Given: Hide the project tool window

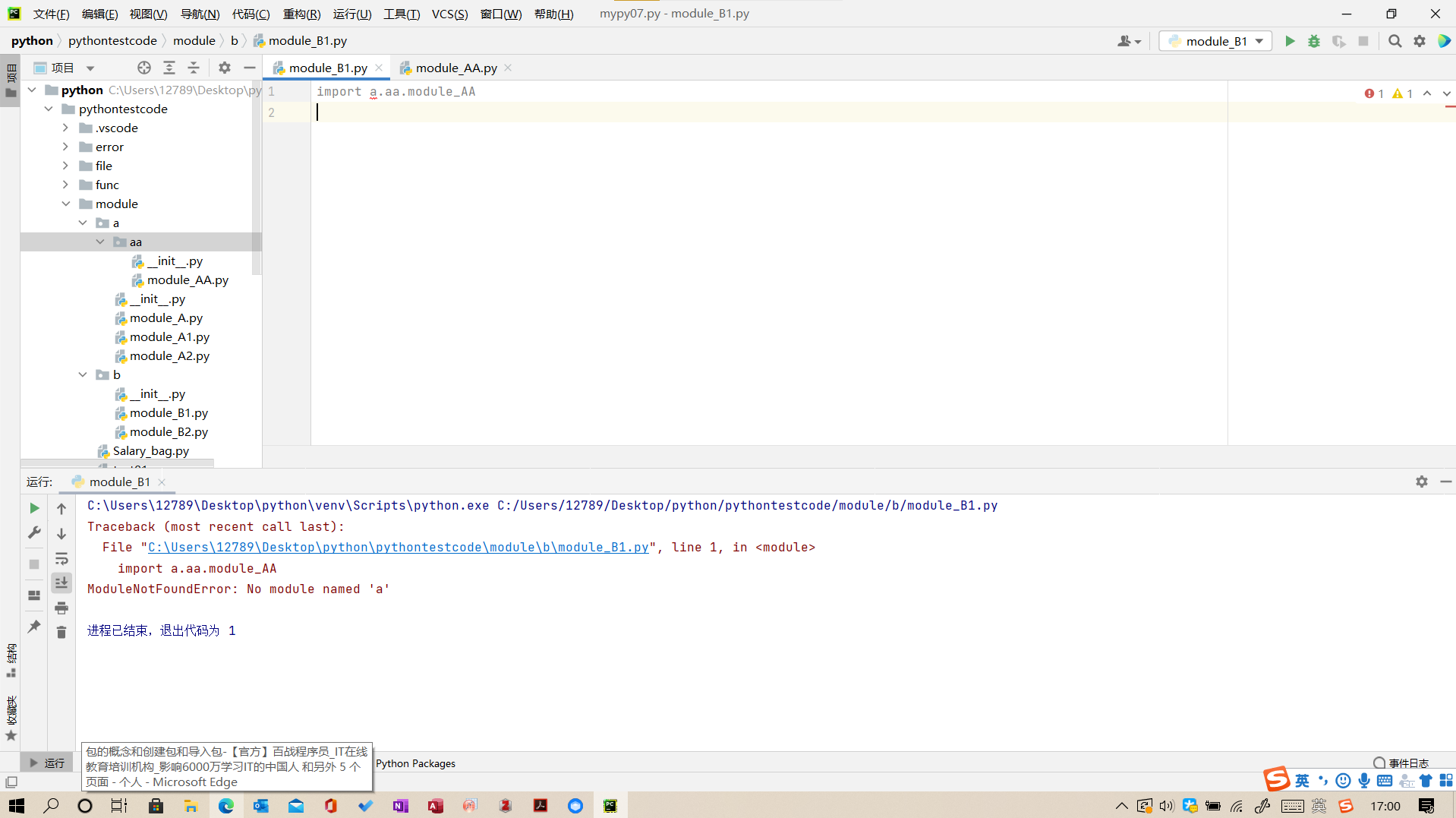Looking at the screenshot, I should pos(250,68).
